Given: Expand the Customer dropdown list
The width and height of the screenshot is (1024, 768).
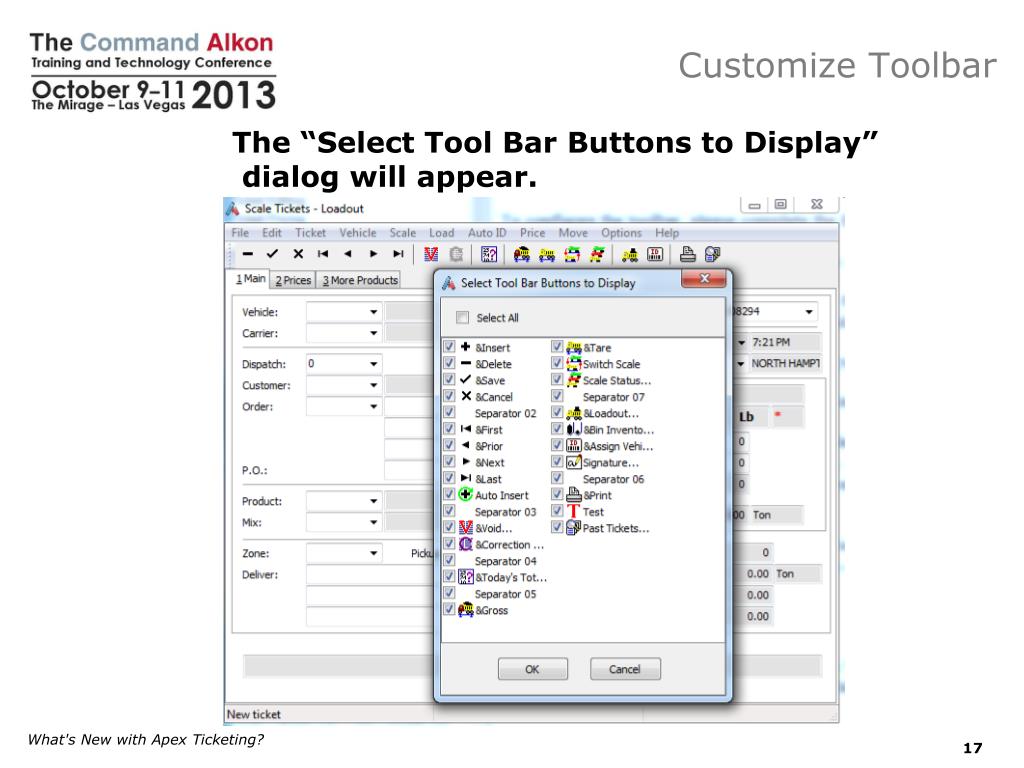Looking at the screenshot, I should [373, 386].
